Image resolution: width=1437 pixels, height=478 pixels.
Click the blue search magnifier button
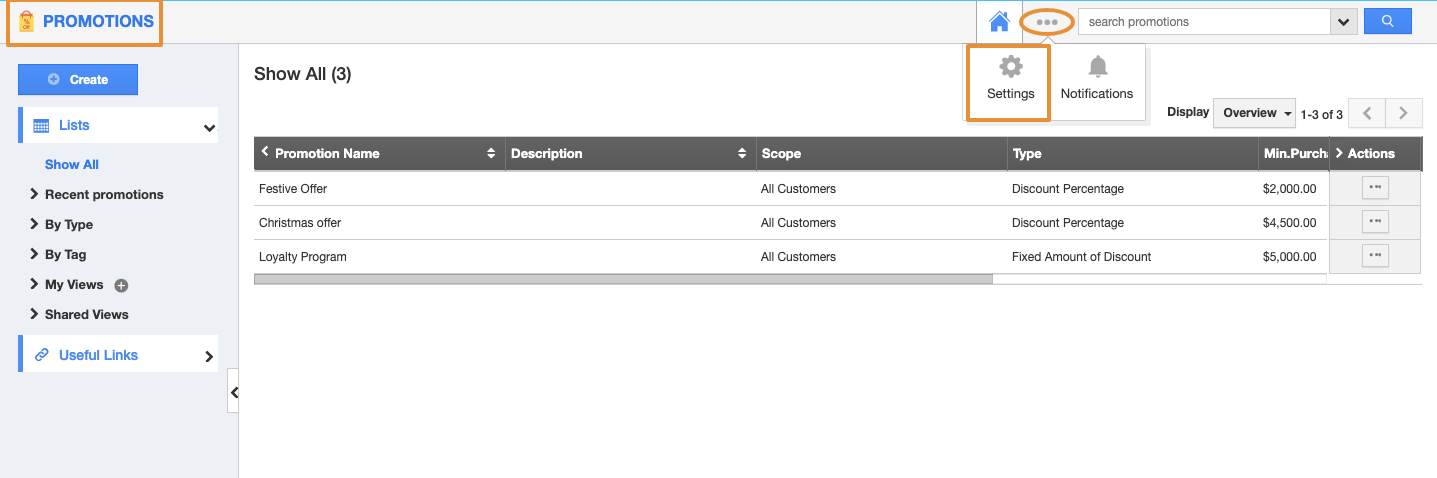(x=1386, y=21)
